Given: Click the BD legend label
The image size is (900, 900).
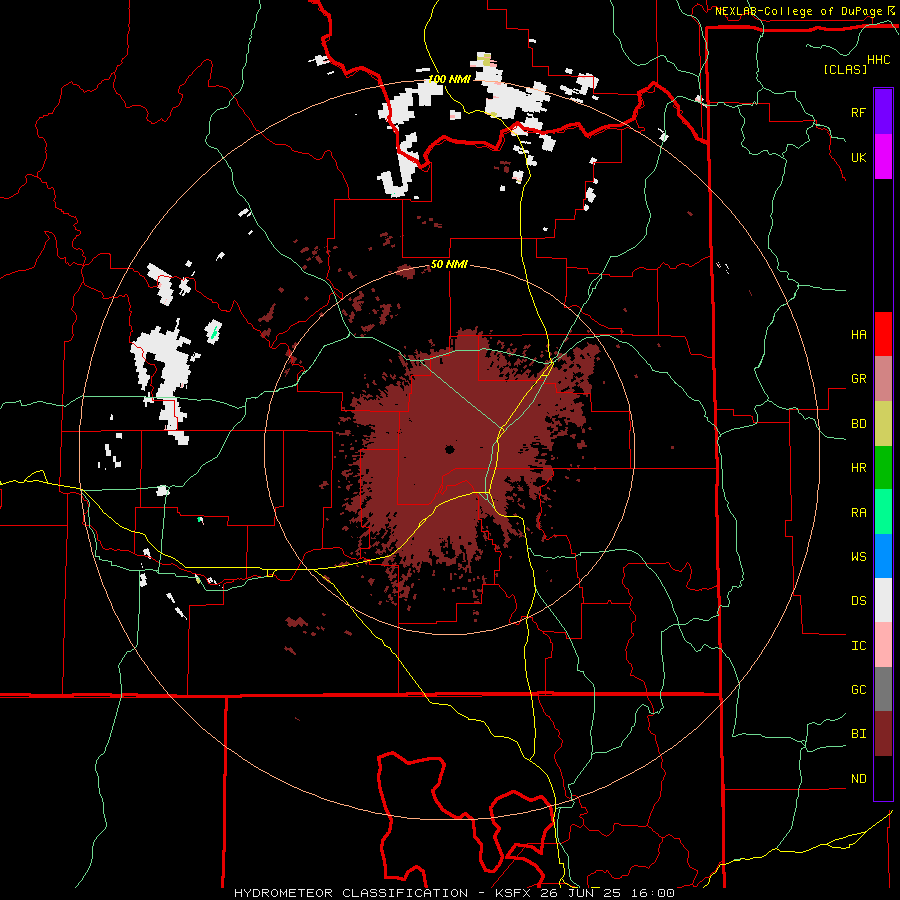Looking at the screenshot, I should pyautogui.click(x=858, y=424).
